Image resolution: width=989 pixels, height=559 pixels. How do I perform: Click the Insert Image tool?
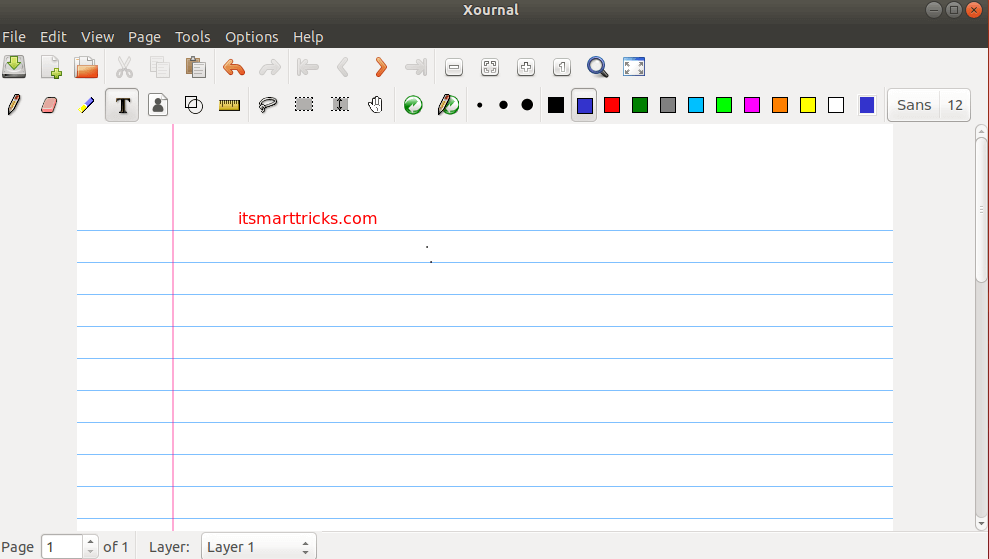pyautogui.click(x=158, y=105)
